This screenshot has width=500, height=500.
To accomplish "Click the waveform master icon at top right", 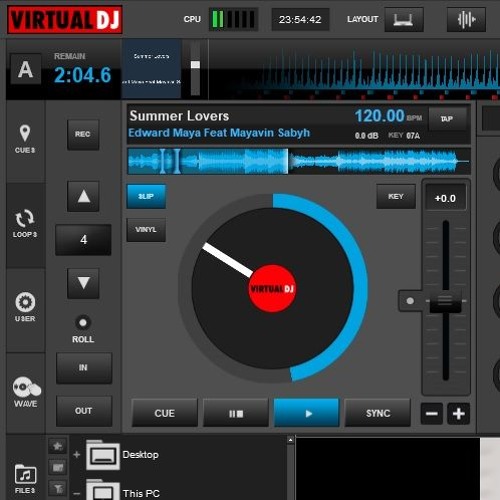I will click(466, 20).
